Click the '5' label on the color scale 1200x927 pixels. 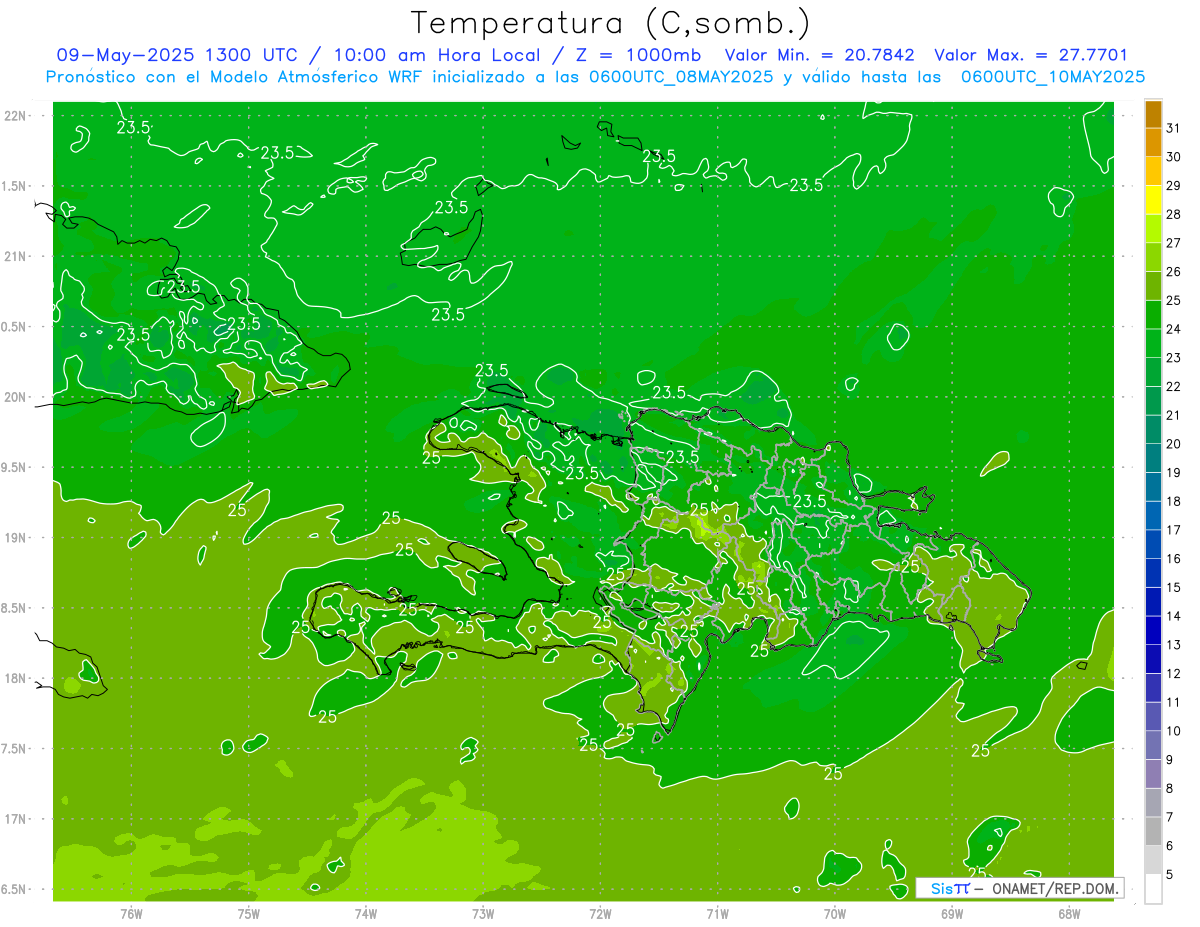[x=1169, y=874]
